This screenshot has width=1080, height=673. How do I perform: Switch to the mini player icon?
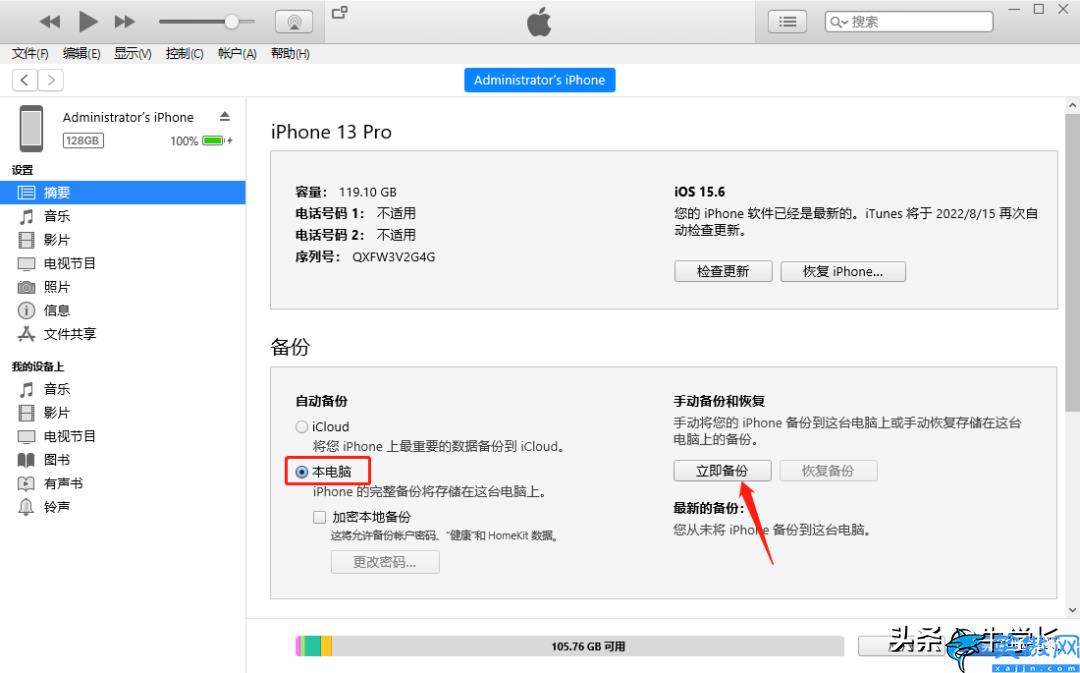(340, 12)
